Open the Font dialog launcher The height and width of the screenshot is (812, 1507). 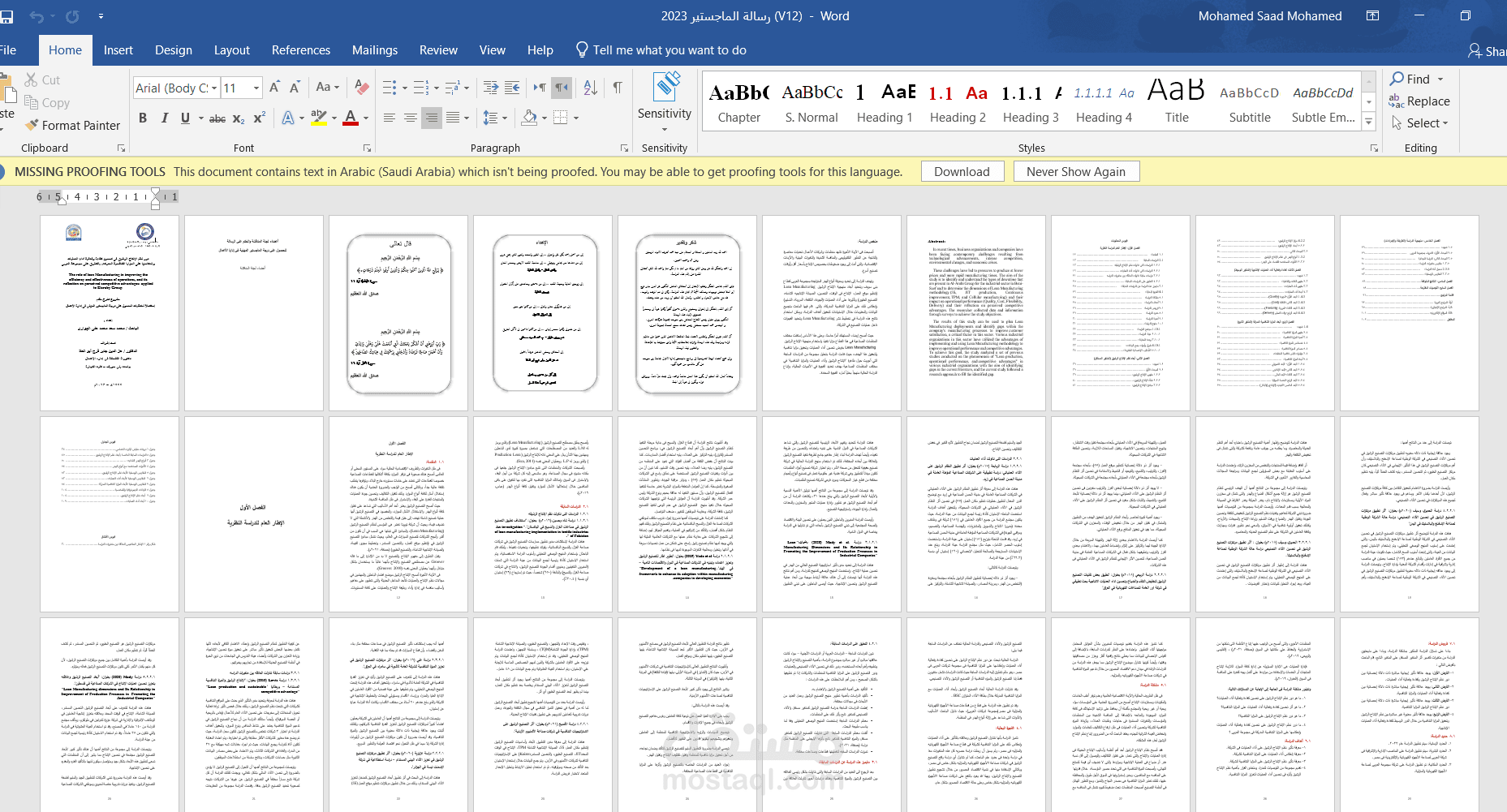click(367, 148)
